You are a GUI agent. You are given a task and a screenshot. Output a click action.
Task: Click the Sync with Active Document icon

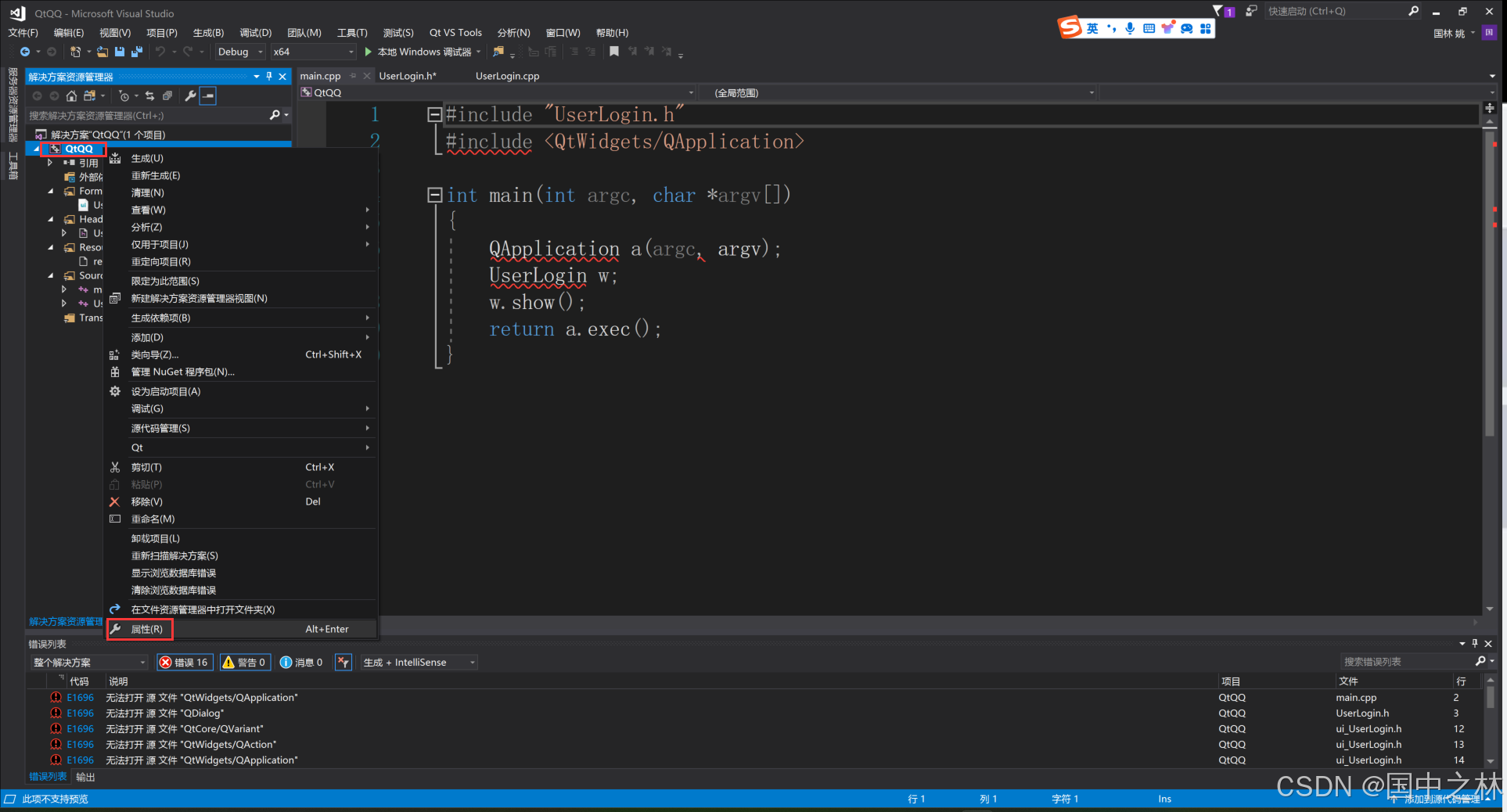[149, 95]
